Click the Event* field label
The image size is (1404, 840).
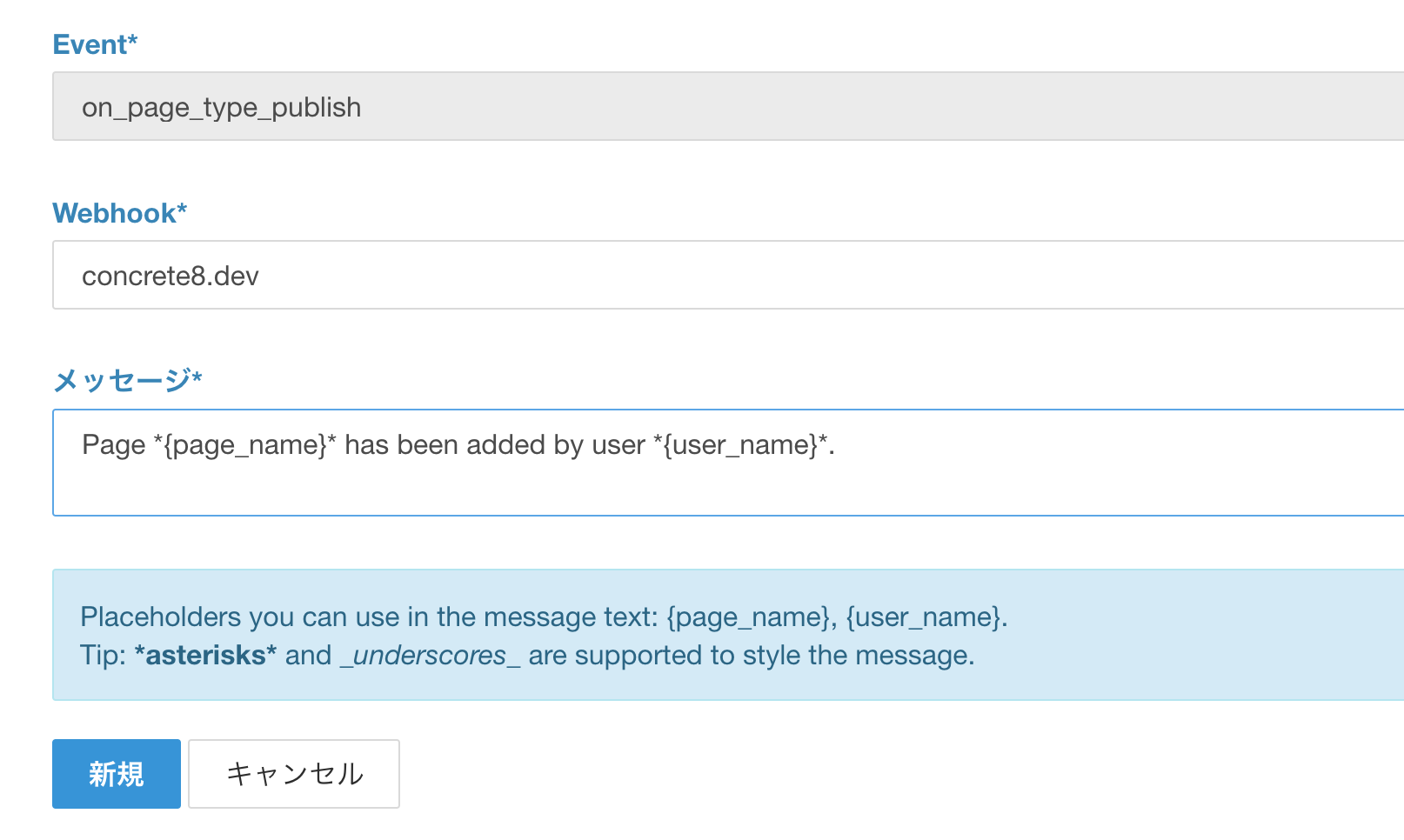(95, 44)
